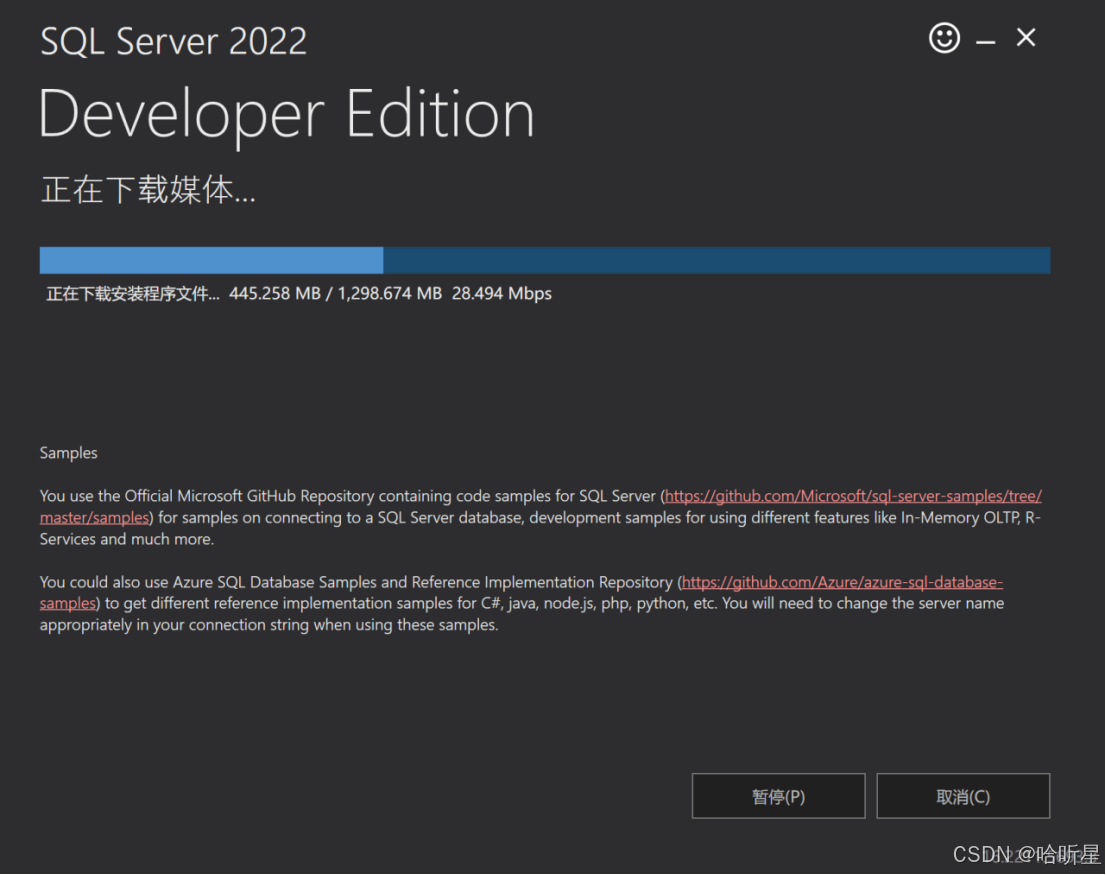Viewport: 1106px width, 875px height.
Task: Click the 正在下载媒体... status heading
Action: click(x=148, y=190)
